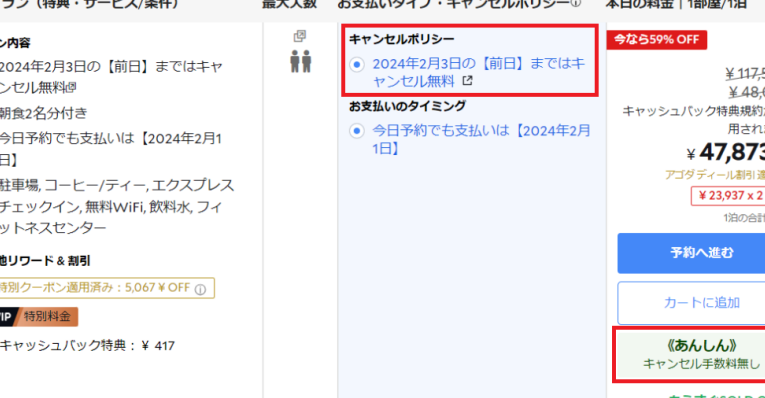Image resolution: width=765 pixels, height=398 pixels.
Task: Open room details popup icon above guests
Action: point(300,36)
